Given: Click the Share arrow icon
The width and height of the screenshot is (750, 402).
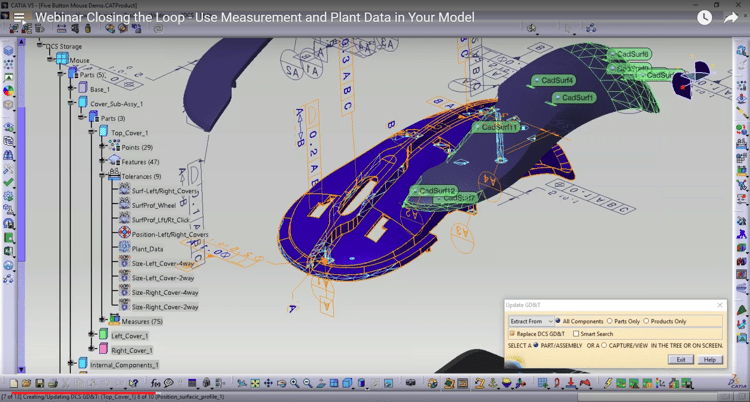Looking at the screenshot, I should [x=731, y=18].
